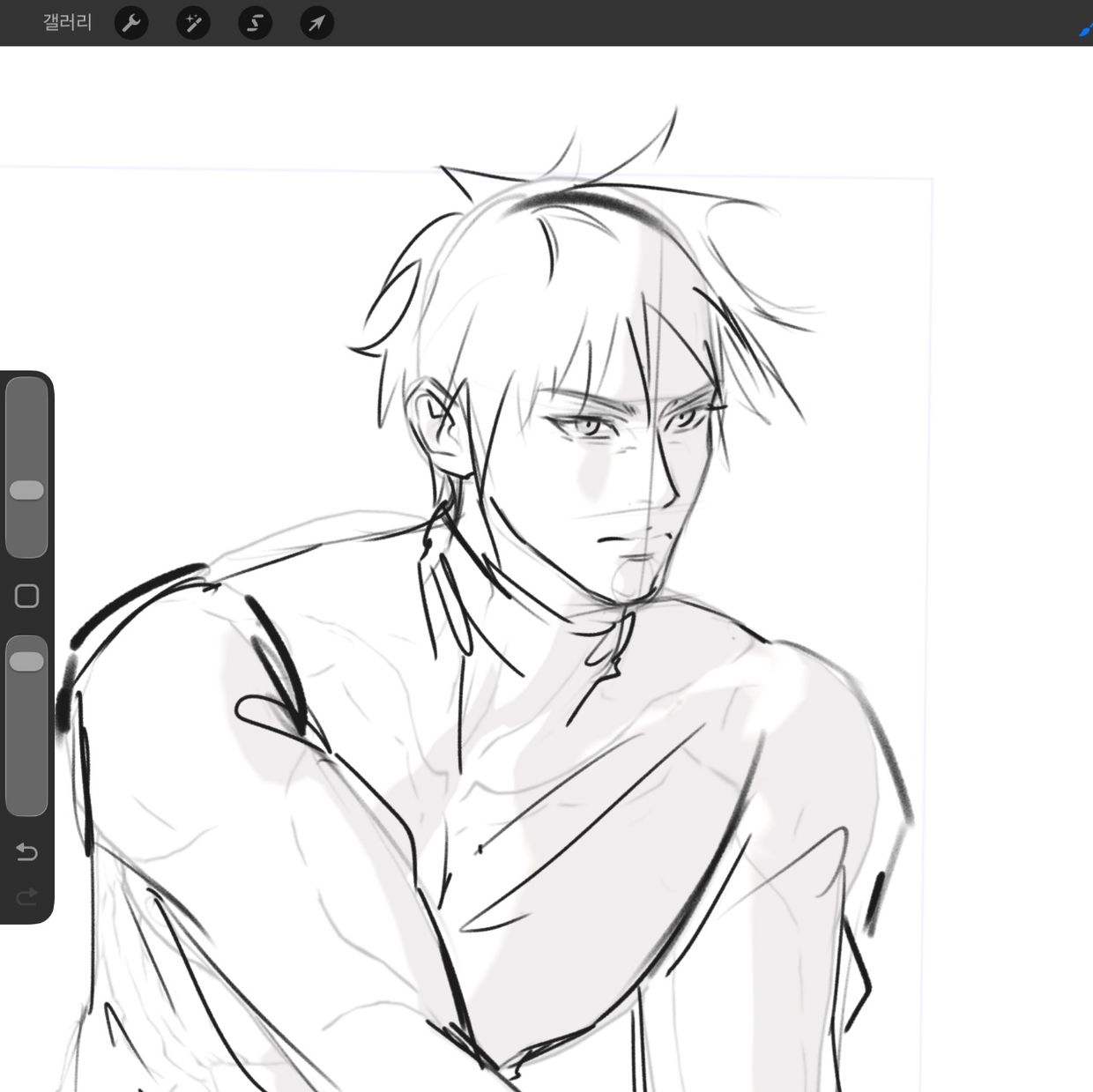The image size is (1093, 1092).
Task: Activate the Transform arrow tool
Action: [x=316, y=23]
